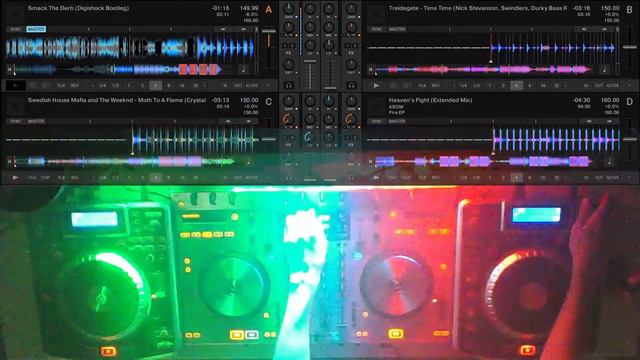Click Deck A pitch fader handle
The width and height of the screenshot is (640, 360).
click(x=269, y=32)
